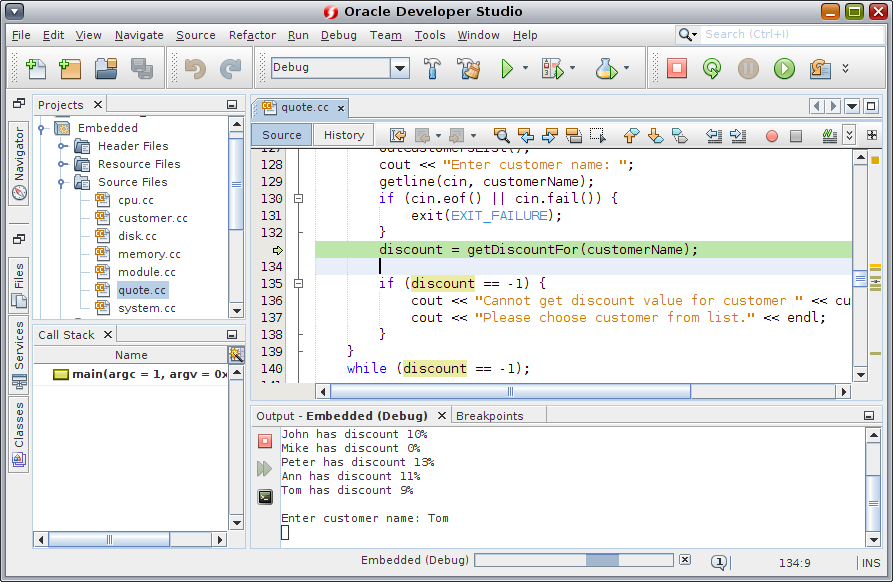This screenshot has width=893, height=582.
Task: Open the Team menu
Action: [386, 35]
